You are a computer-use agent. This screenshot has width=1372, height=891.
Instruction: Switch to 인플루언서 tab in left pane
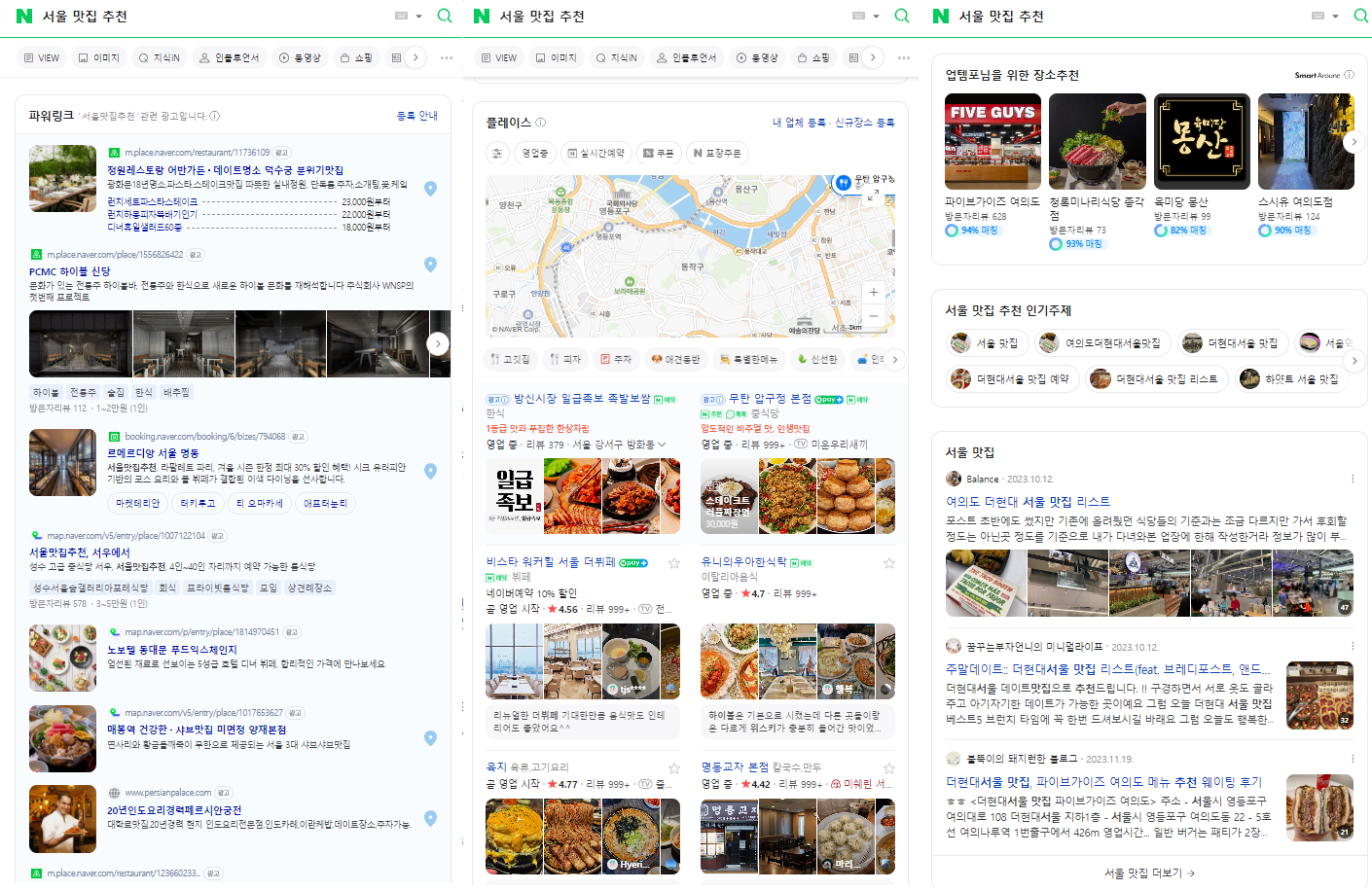click(230, 57)
